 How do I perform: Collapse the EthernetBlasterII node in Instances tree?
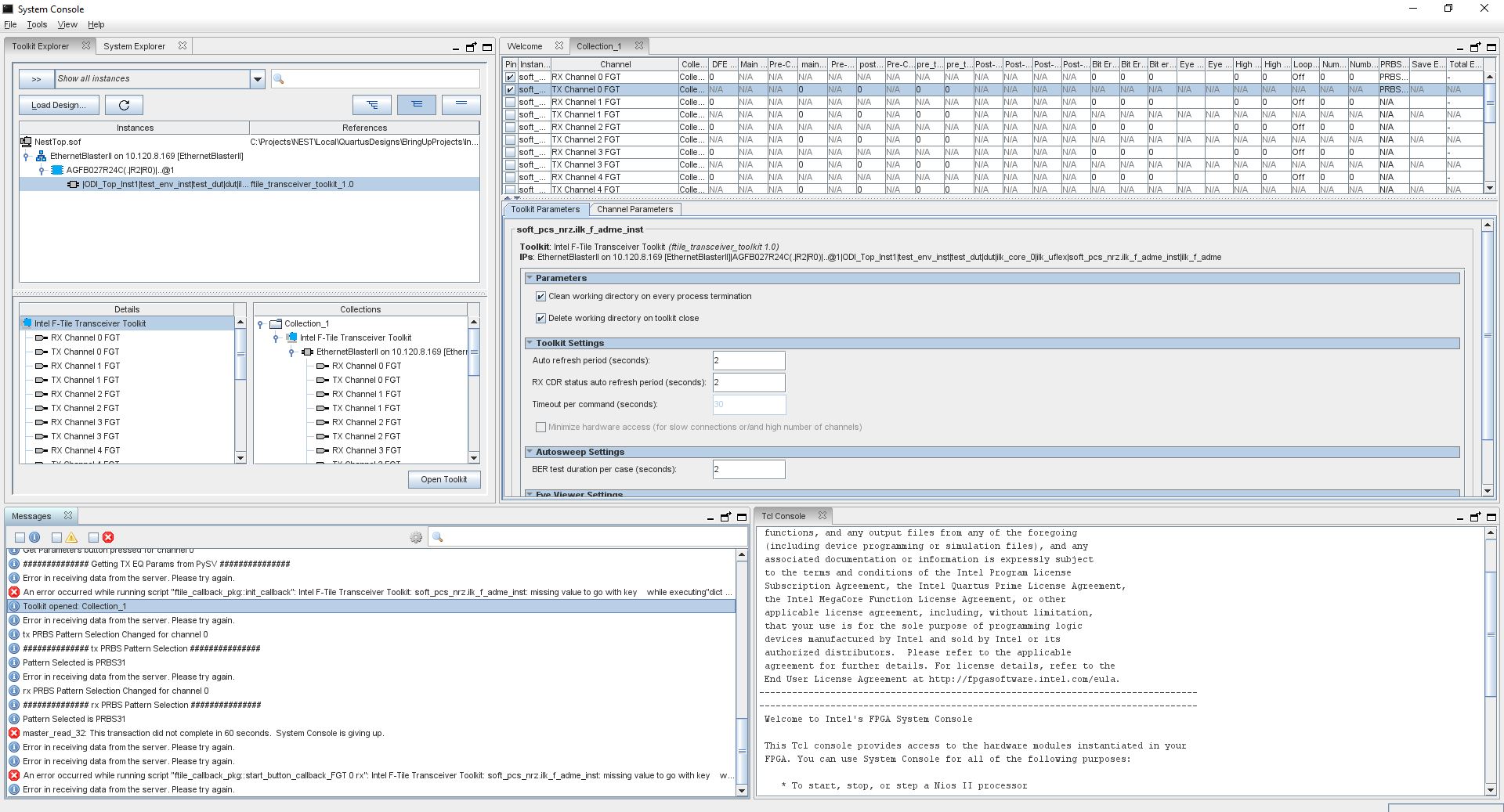pos(26,157)
